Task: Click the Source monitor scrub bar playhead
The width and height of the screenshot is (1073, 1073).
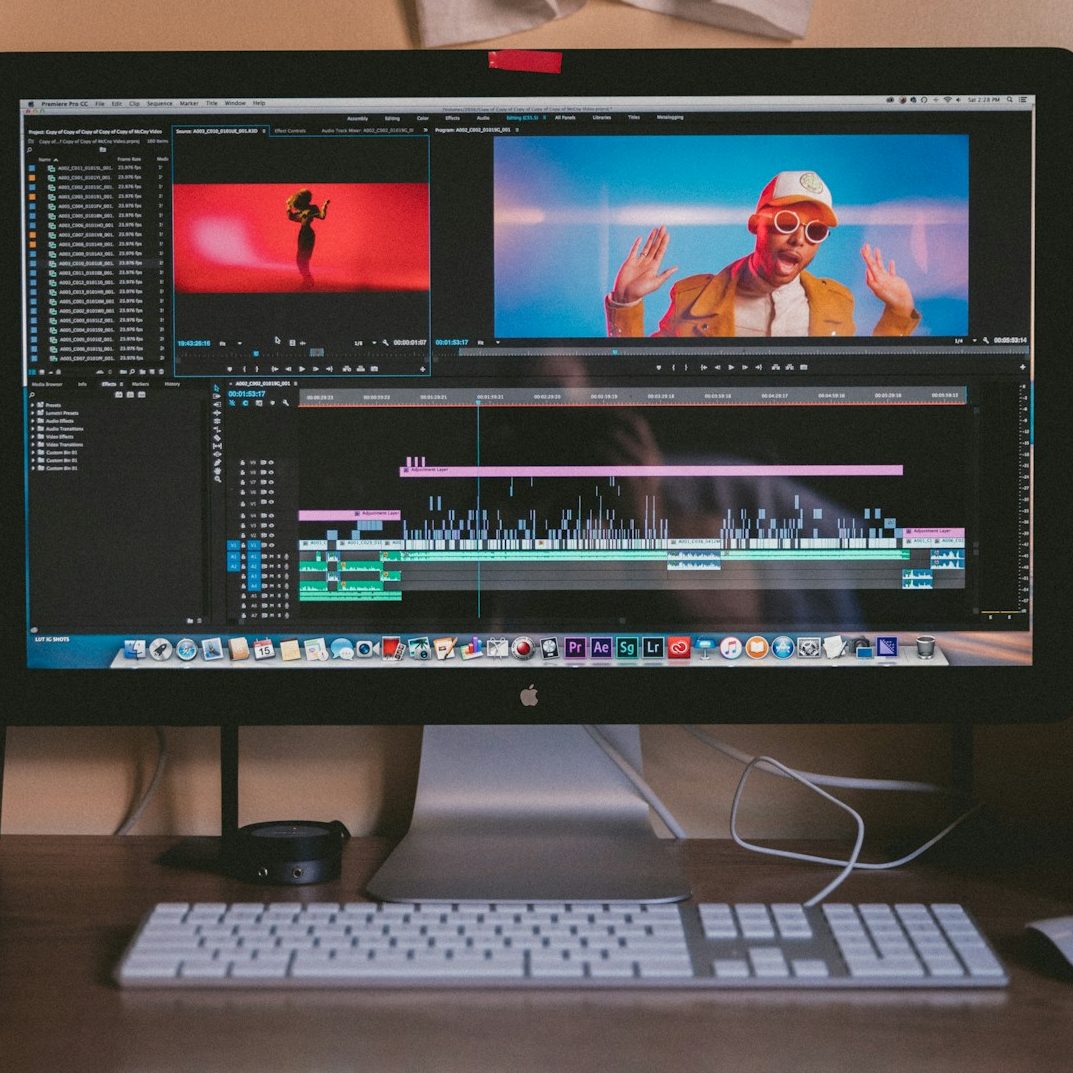Action: 255,353
